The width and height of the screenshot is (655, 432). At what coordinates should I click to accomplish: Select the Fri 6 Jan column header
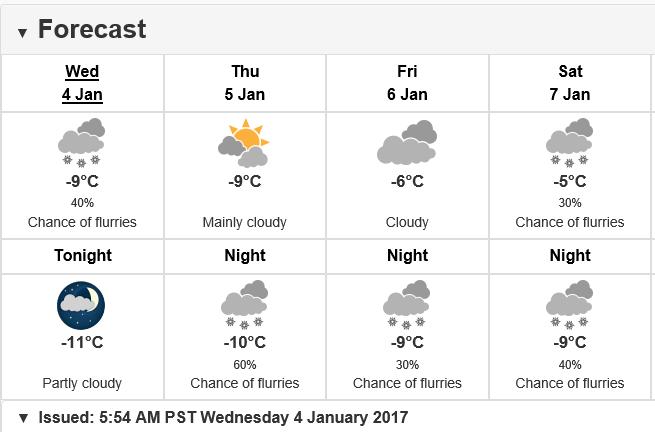click(x=407, y=83)
